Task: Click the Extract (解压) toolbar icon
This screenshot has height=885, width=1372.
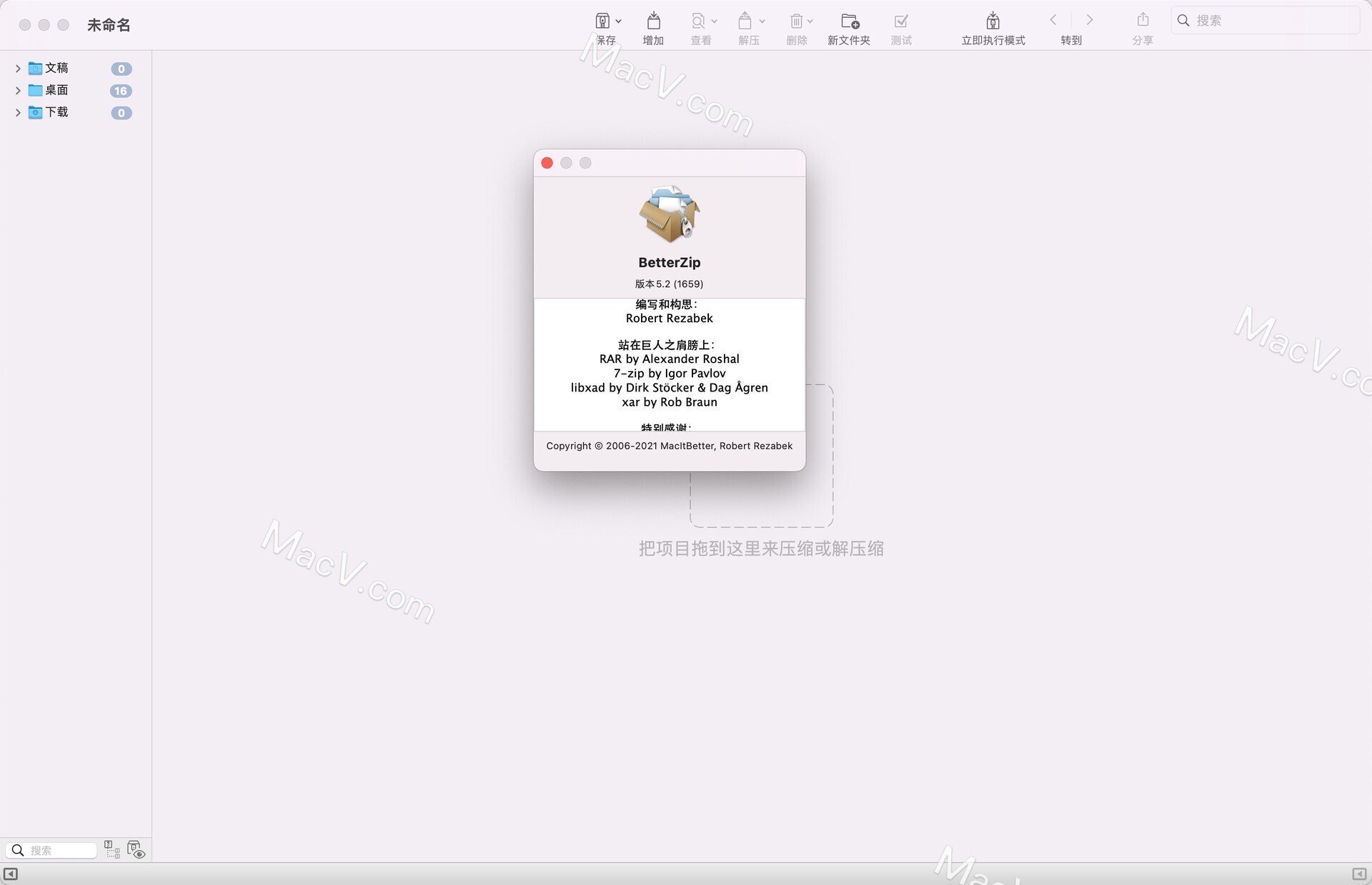Action: tap(745, 21)
